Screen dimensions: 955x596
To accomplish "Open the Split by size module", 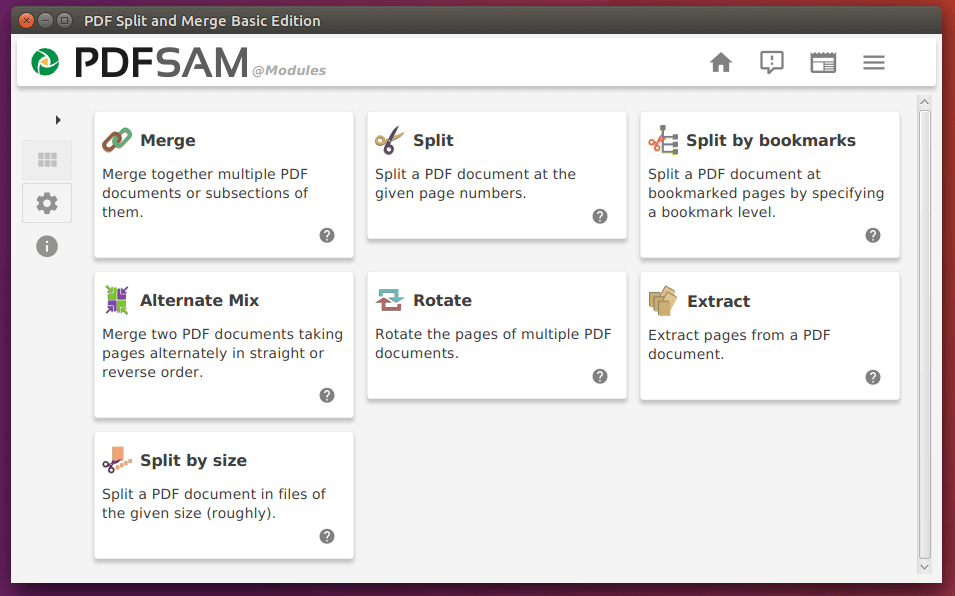I will tap(224, 495).
